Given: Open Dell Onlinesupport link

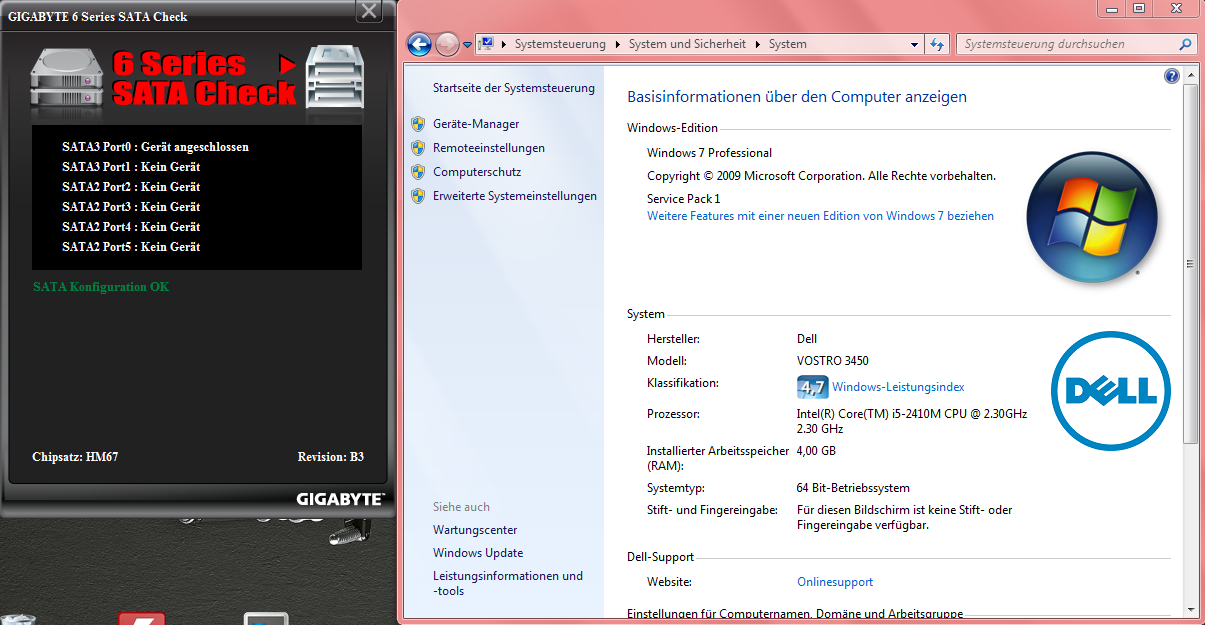Looking at the screenshot, I should point(835,582).
